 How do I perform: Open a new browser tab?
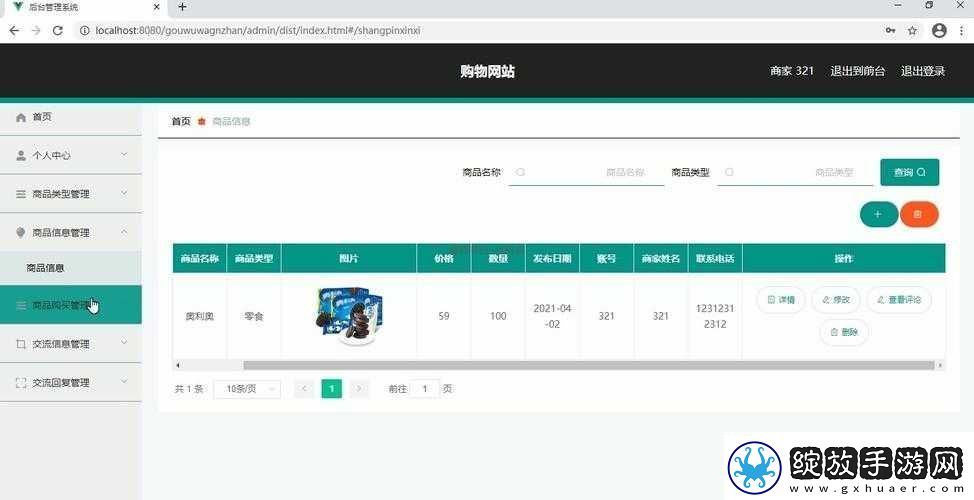click(x=182, y=7)
